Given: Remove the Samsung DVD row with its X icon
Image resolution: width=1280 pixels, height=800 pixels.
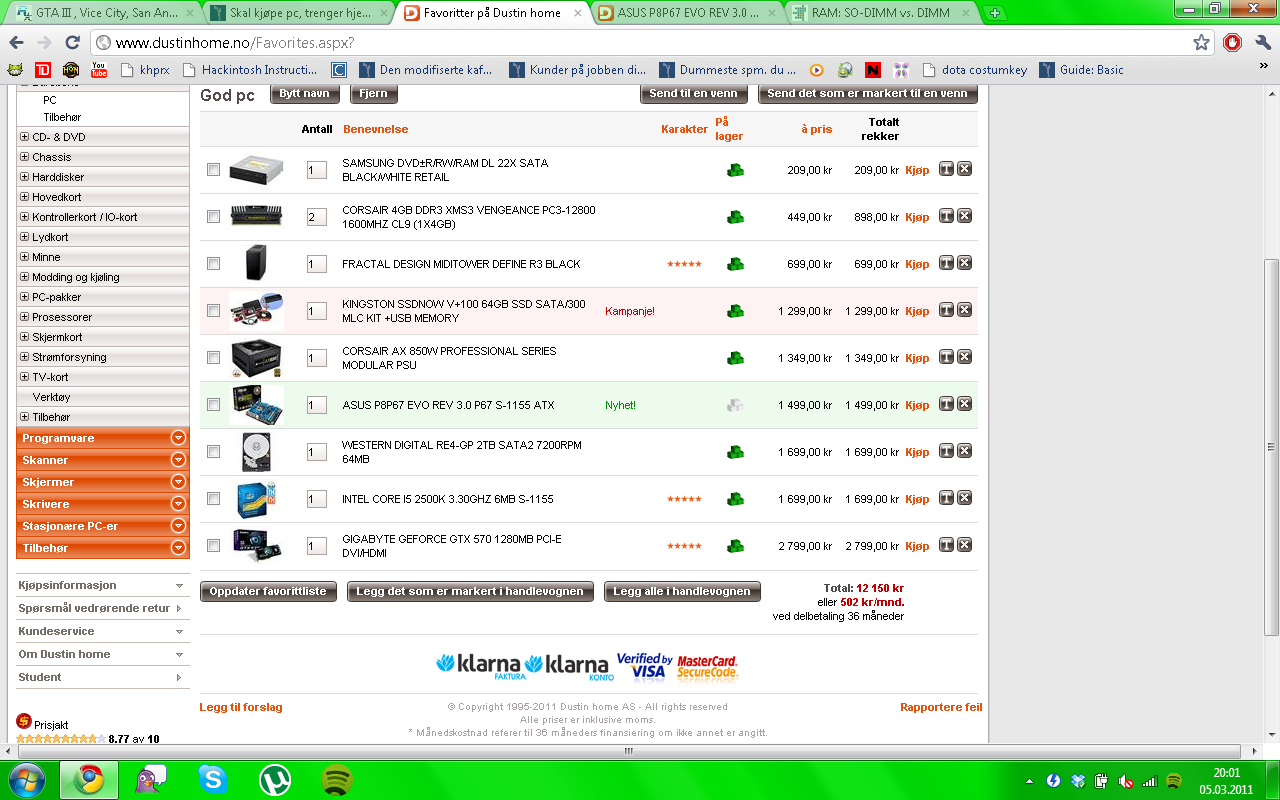Looking at the screenshot, I should click(x=965, y=169).
